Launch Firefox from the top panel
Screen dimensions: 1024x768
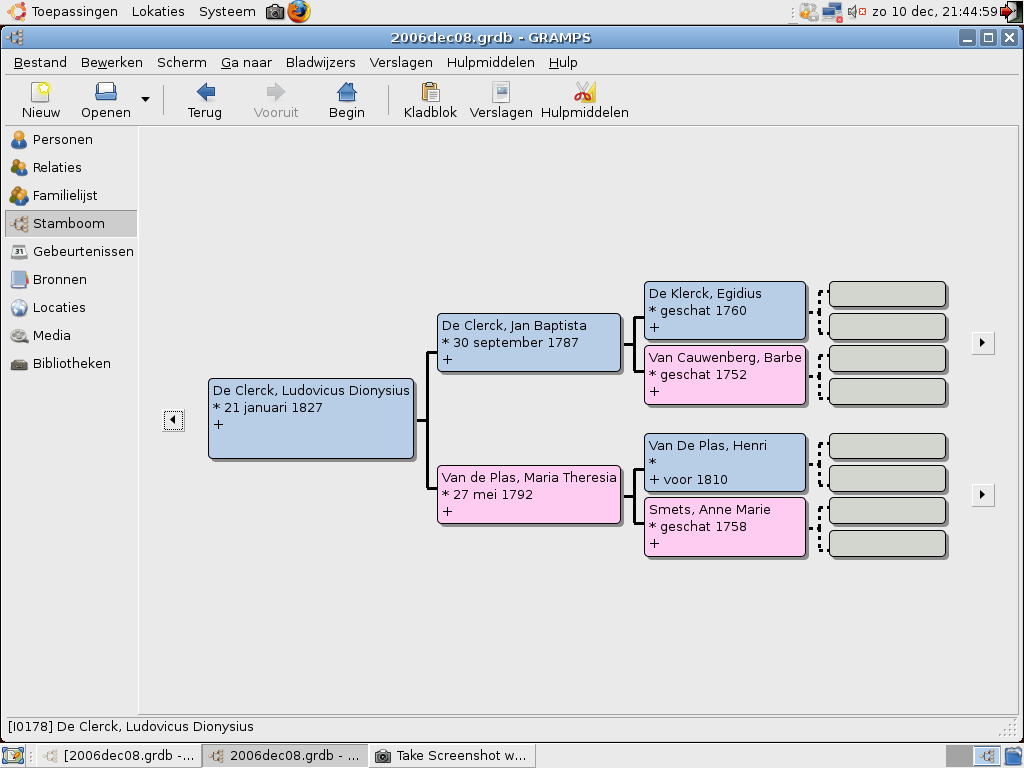(x=299, y=12)
